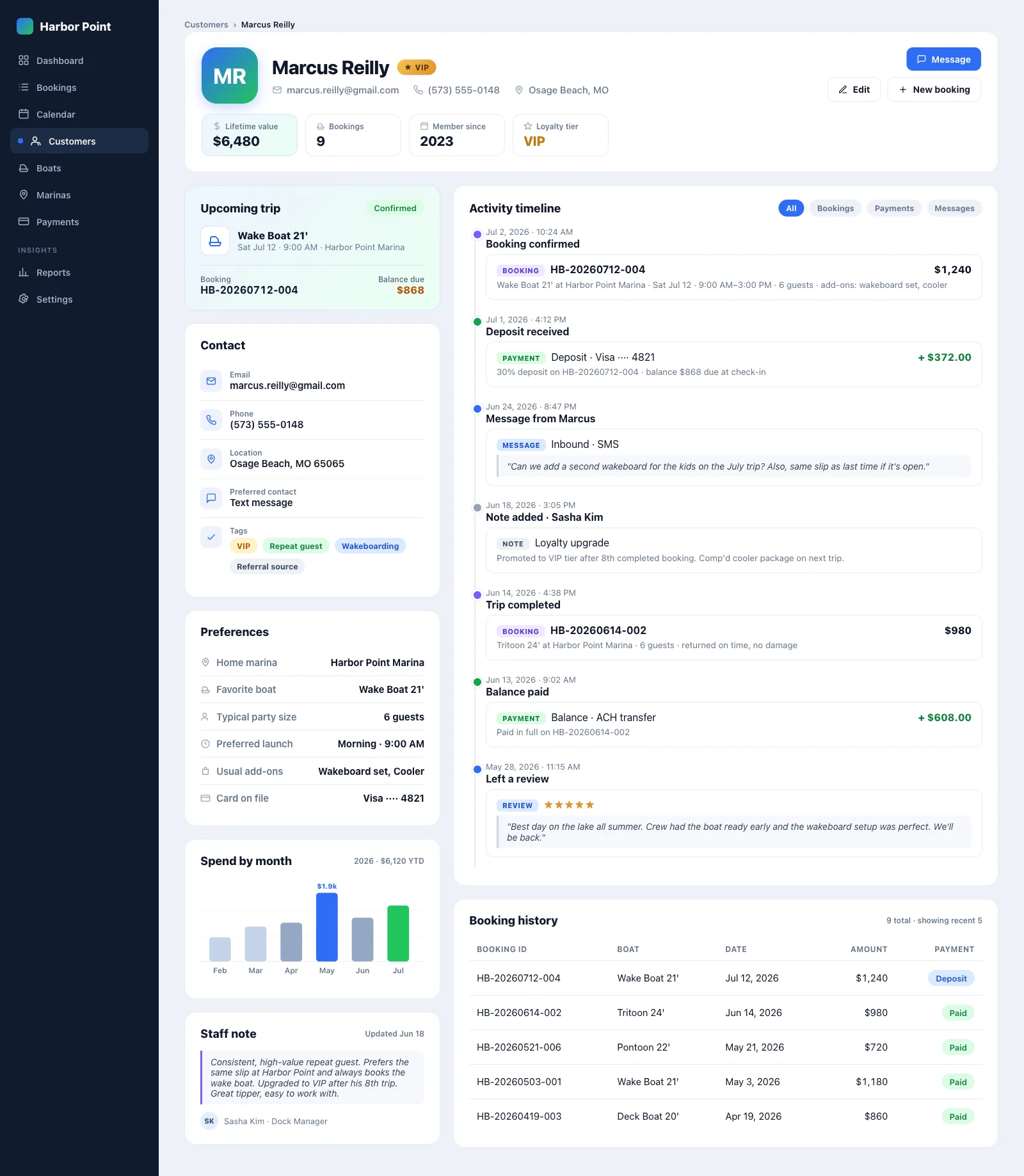Image resolution: width=1024 pixels, height=1176 pixels.
Task: Click the Referral source tag
Action: pos(267,566)
